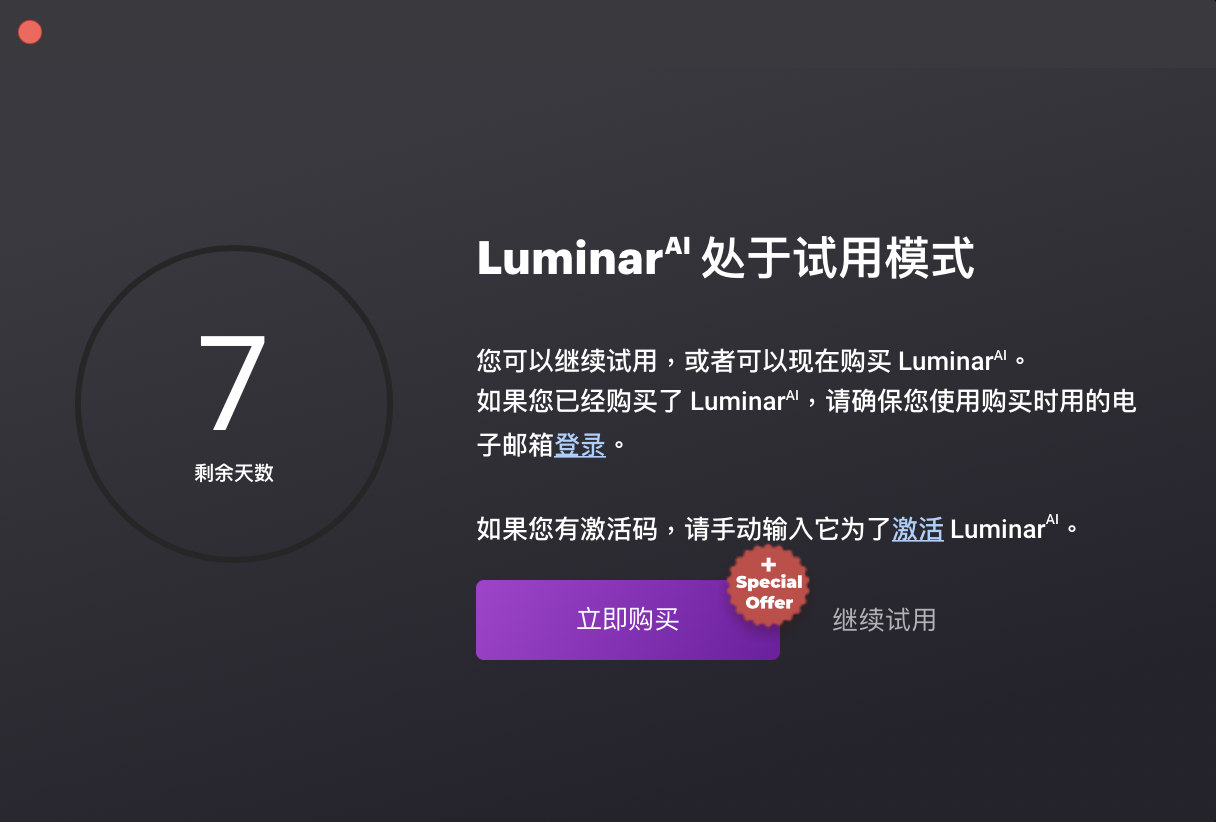The image size is (1216, 822).
Task: Click the plus sign on the Special Offer badge
Action: click(769, 565)
